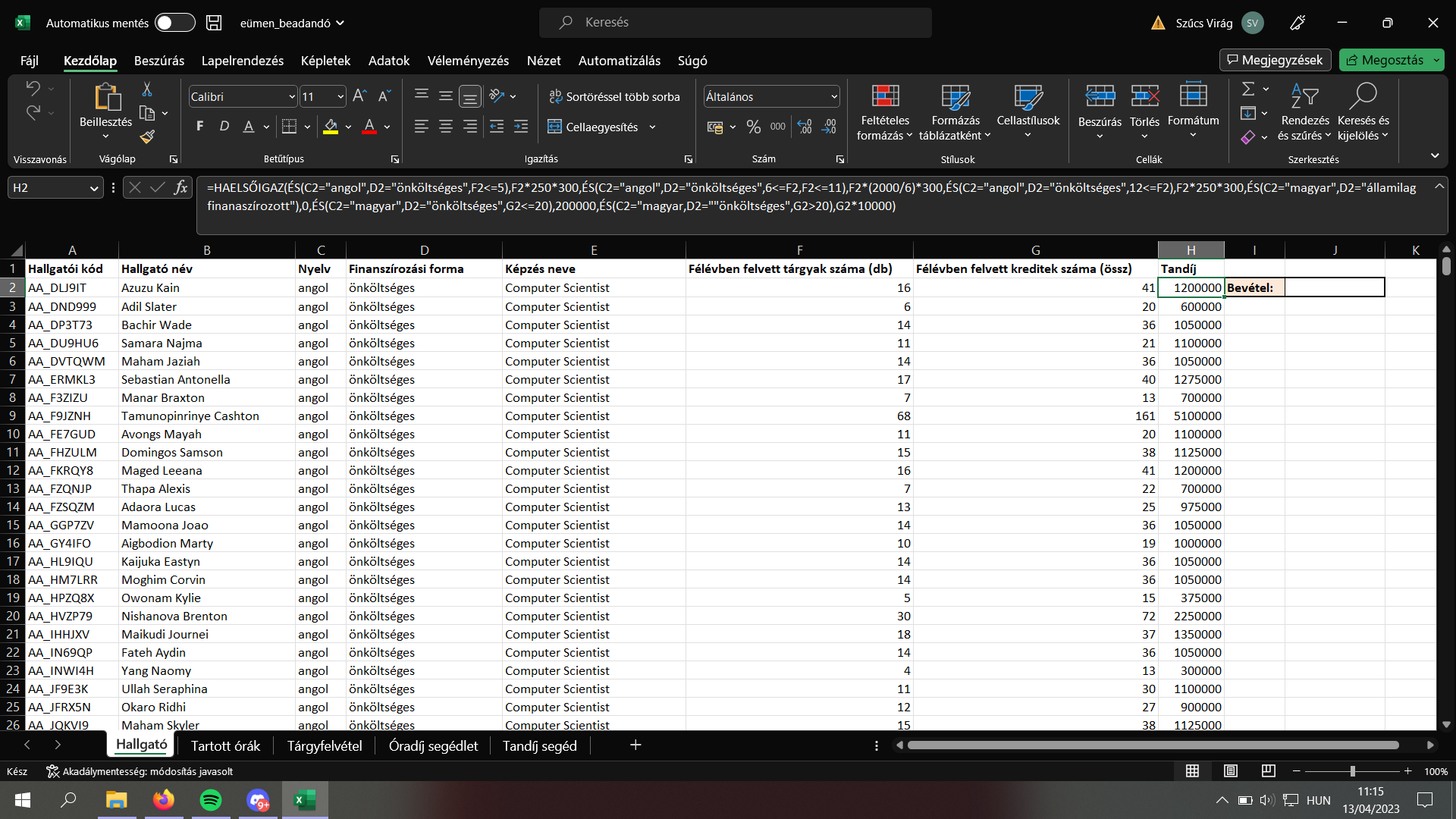Viewport: 1456px width, 819px height.
Task: Click the zoom level slider handle
Action: coord(1352,771)
